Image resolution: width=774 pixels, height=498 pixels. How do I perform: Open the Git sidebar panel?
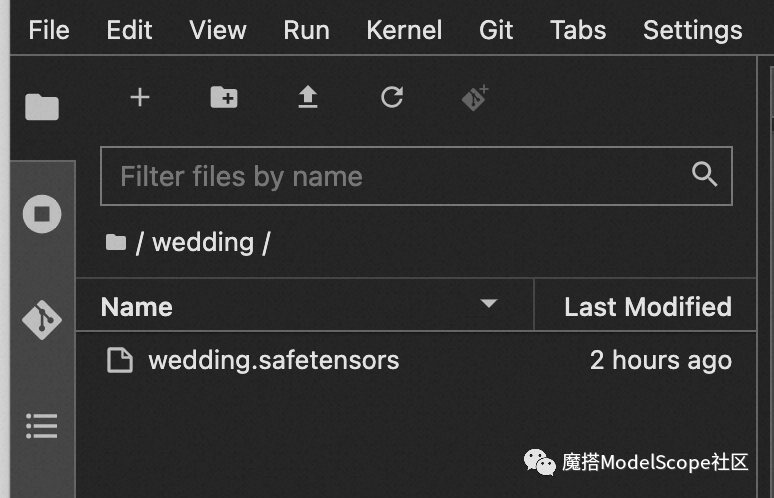(x=42, y=320)
